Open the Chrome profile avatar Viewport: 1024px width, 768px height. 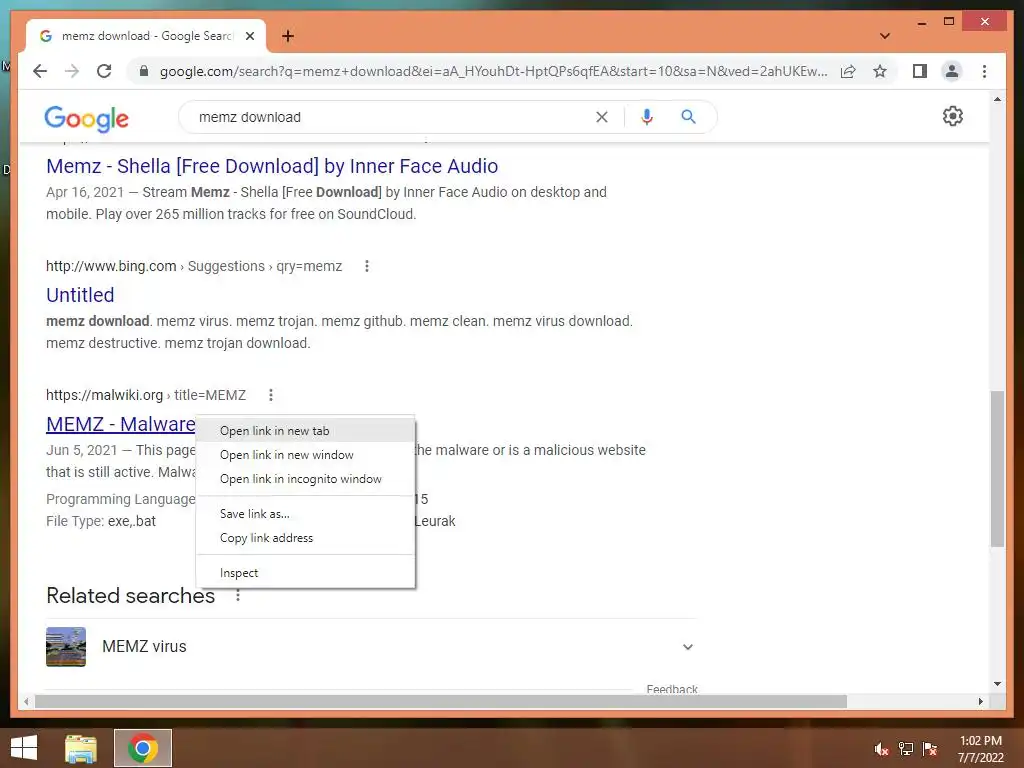952,71
